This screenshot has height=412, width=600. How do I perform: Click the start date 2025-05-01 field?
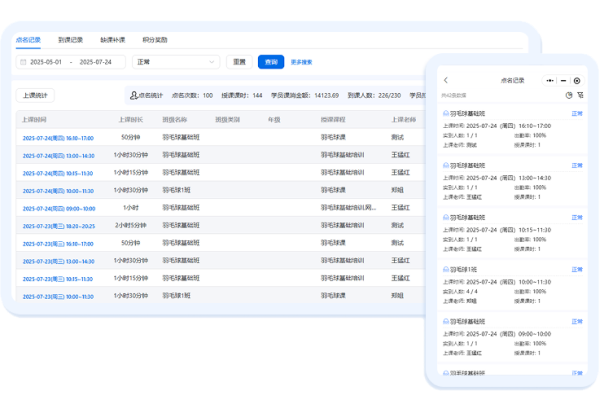click(x=47, y=62)
